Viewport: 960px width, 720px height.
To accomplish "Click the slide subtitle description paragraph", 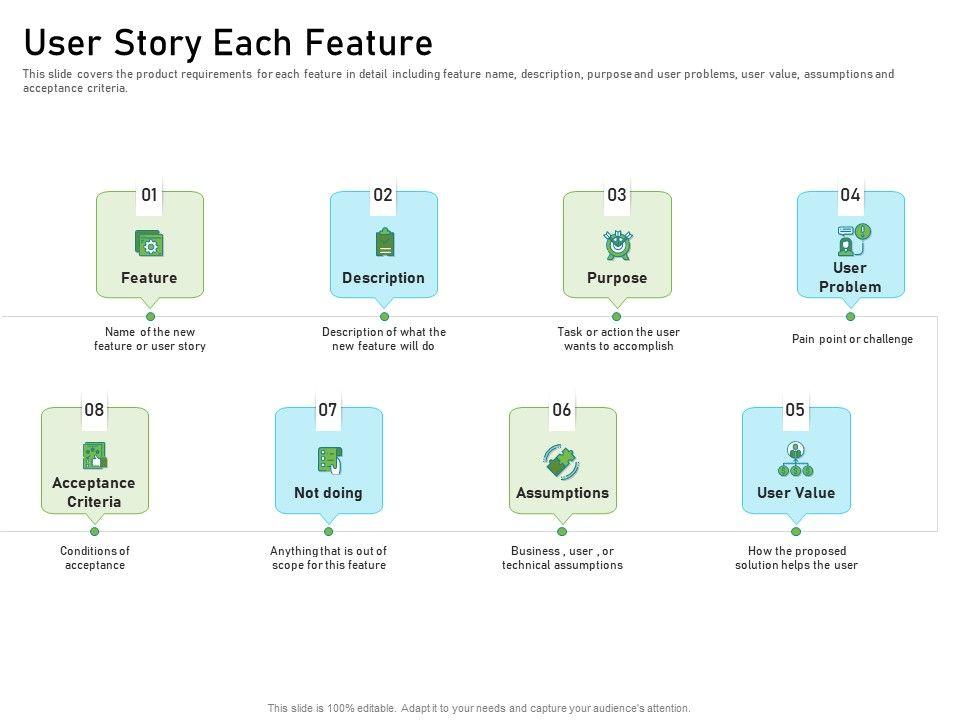I will (x=459, y=81).
